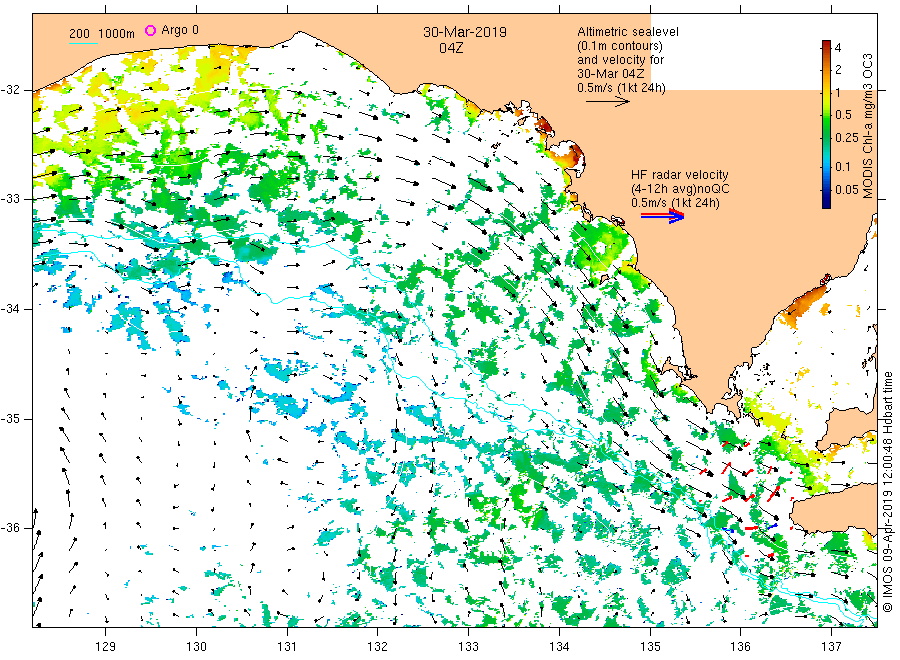This screenshot has width=900, height=660.
Task: Click the black altimetric velocity scale arrow
Action: coord(608,102)
